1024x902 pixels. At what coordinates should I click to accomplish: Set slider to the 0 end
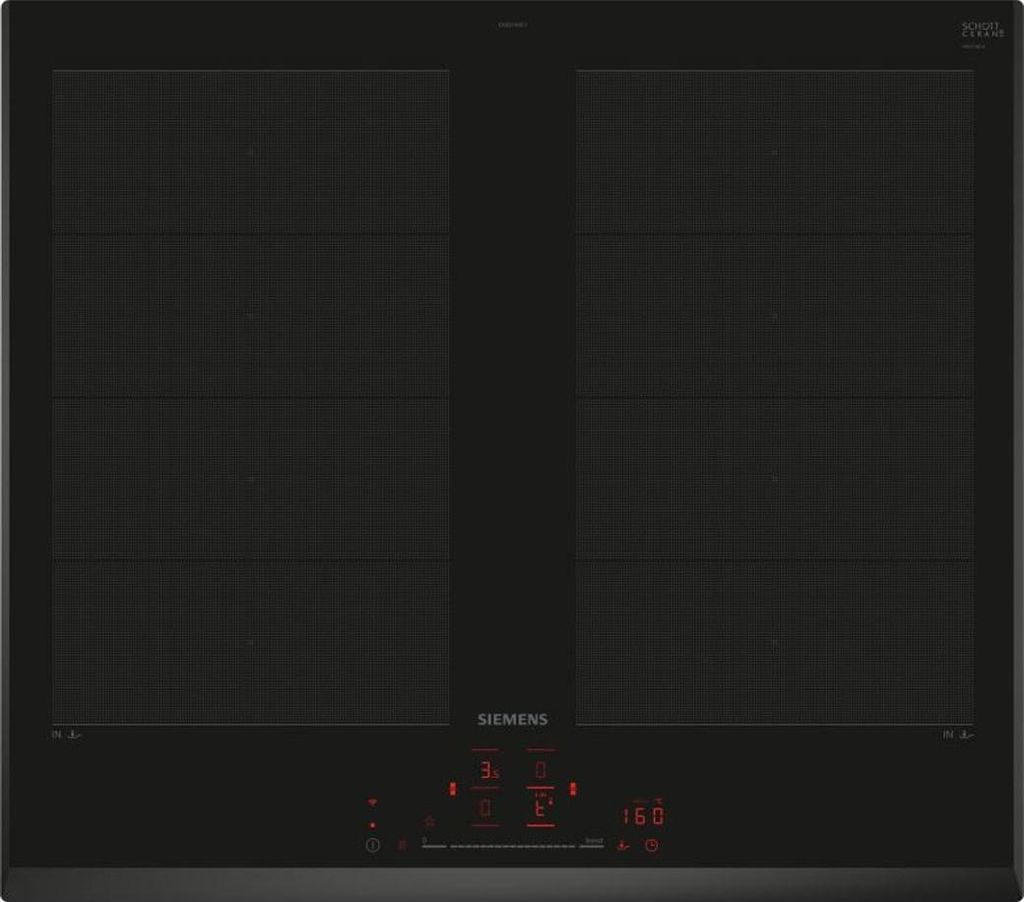(426, 845)
